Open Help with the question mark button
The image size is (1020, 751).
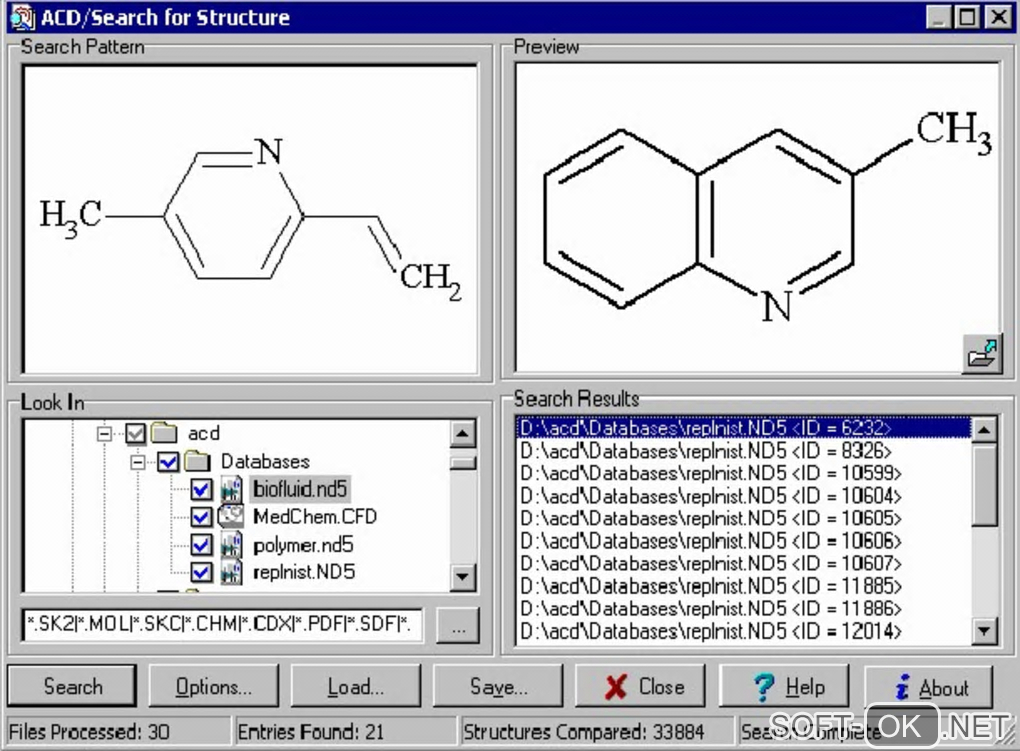[x=785, y=686]
